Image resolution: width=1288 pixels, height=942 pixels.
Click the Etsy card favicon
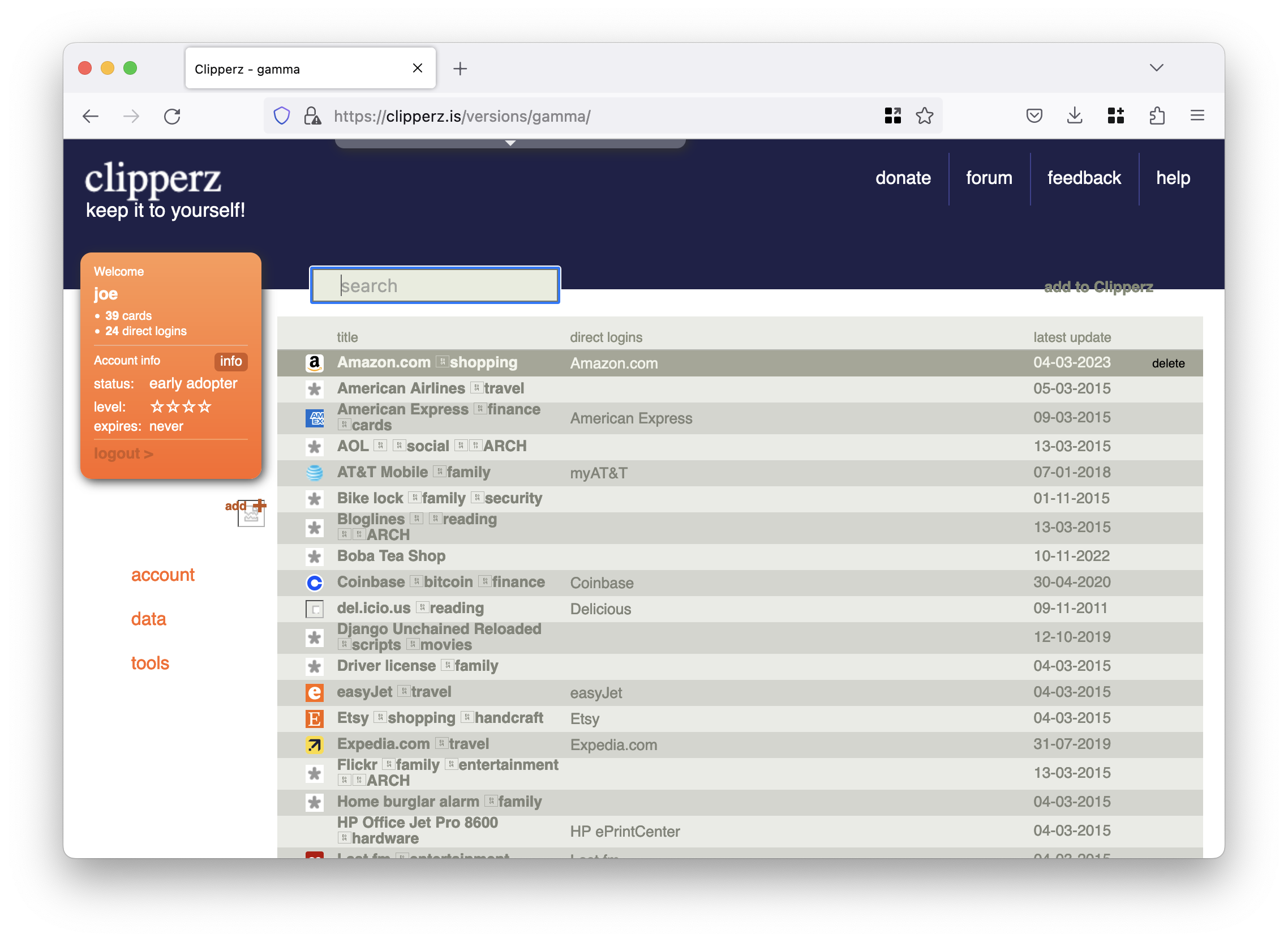315,718
